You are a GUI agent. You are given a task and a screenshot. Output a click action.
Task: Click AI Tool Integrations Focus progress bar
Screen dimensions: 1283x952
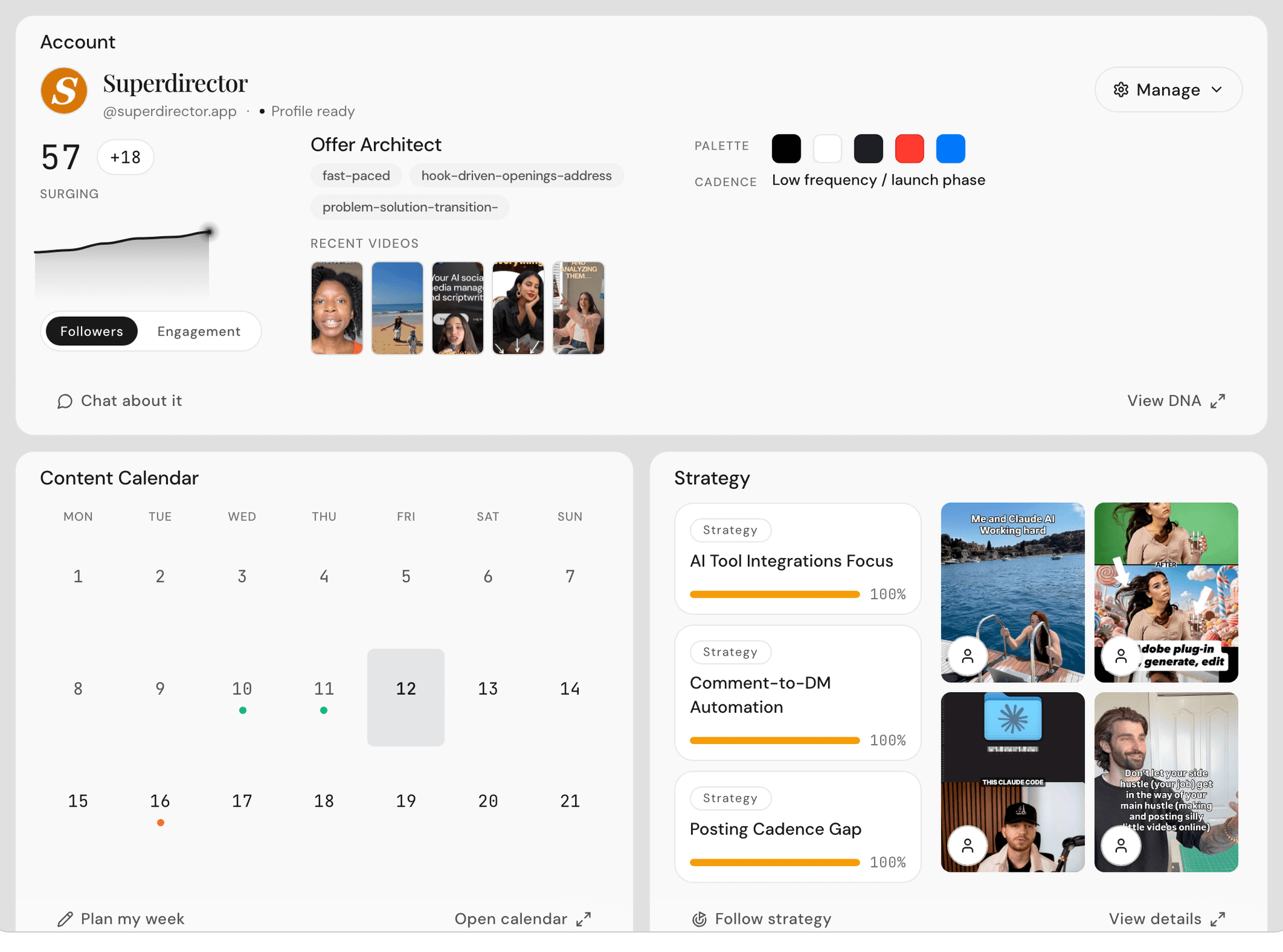click(x=775, y=594)
